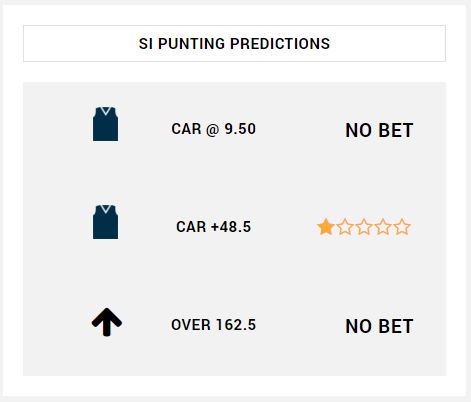The height and width of the screenshot is (402, 471).
Task: Click the word CAR in the head-to-head row
Action: point(186,129)
